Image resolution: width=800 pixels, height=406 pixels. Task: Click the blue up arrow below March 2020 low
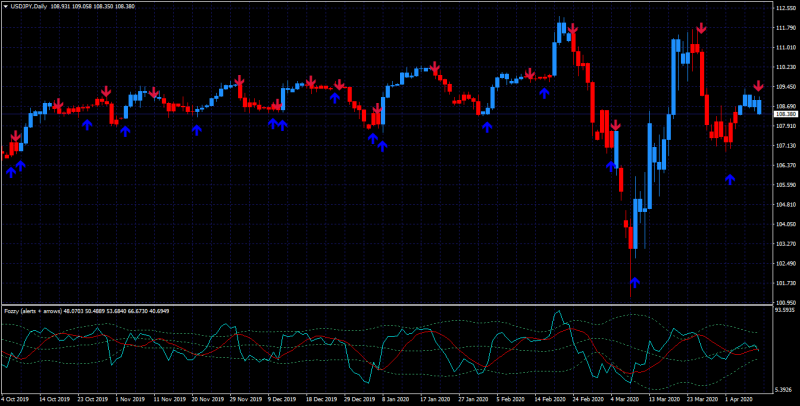634,283
